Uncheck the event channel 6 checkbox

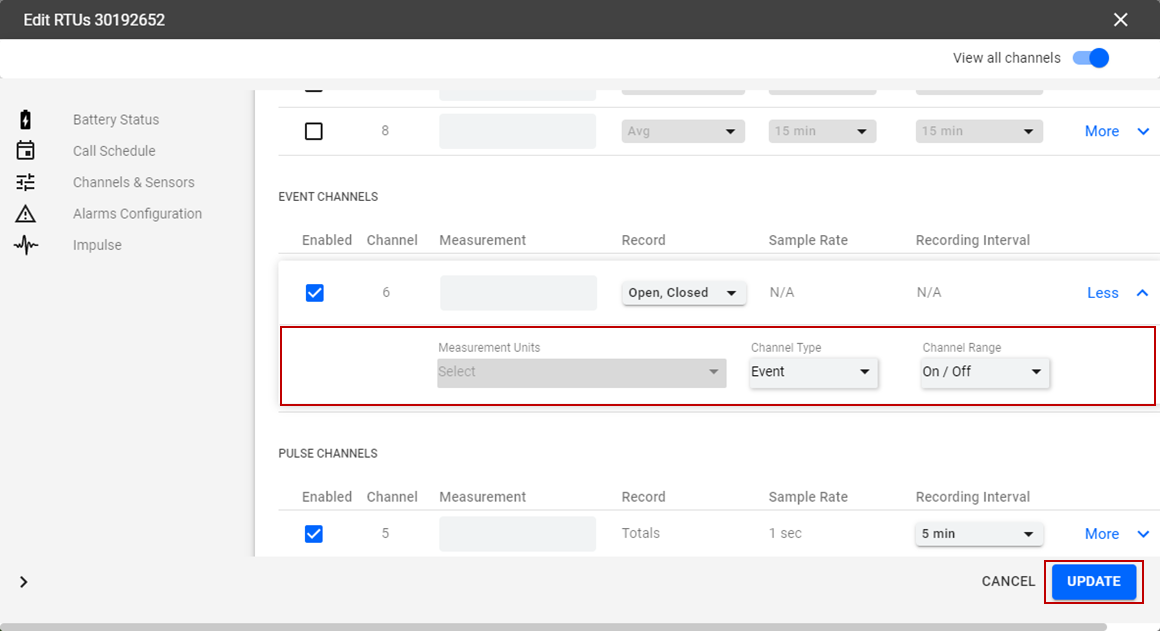(314, 293)
